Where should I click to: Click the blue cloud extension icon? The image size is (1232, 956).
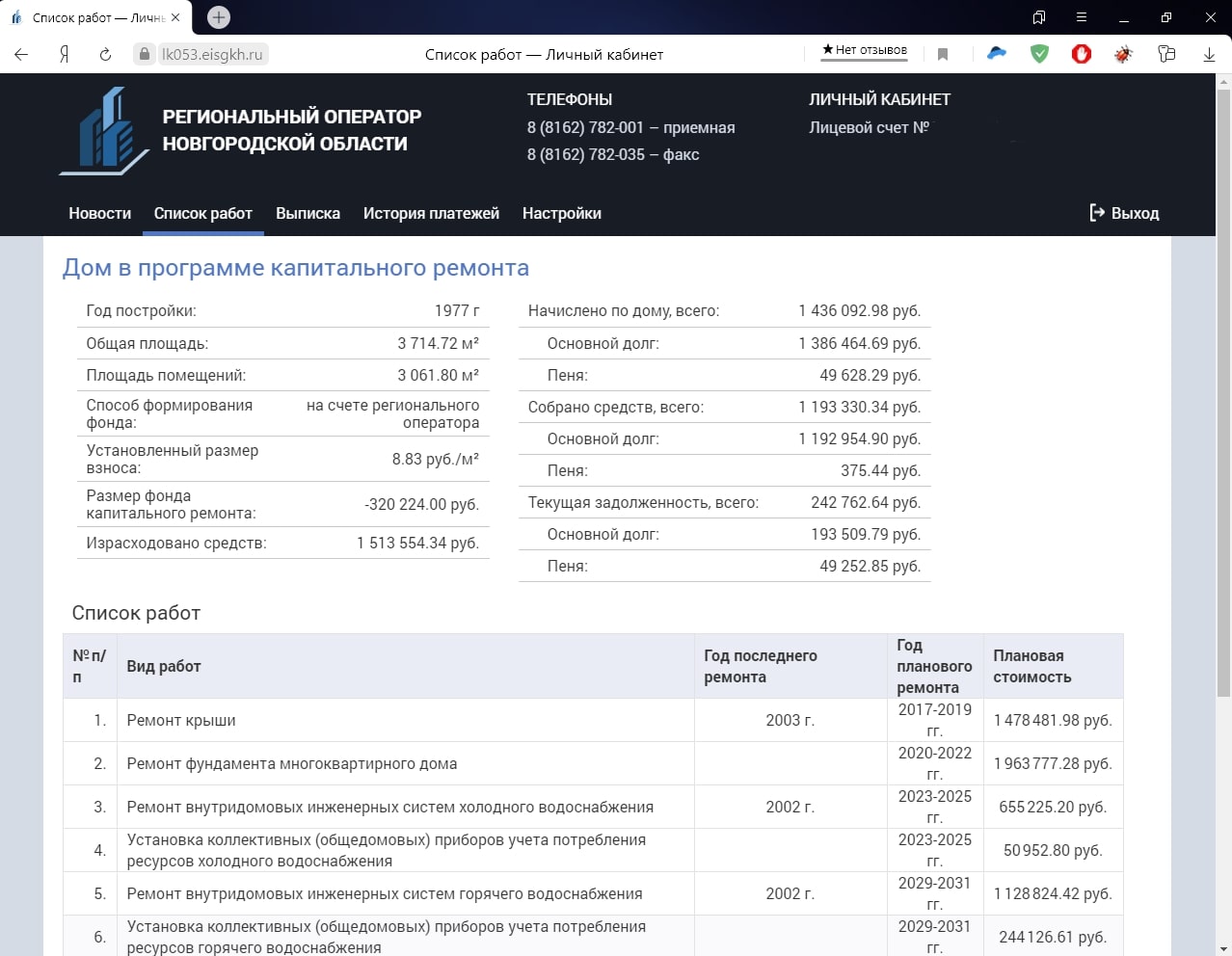[x=997, y=53]
